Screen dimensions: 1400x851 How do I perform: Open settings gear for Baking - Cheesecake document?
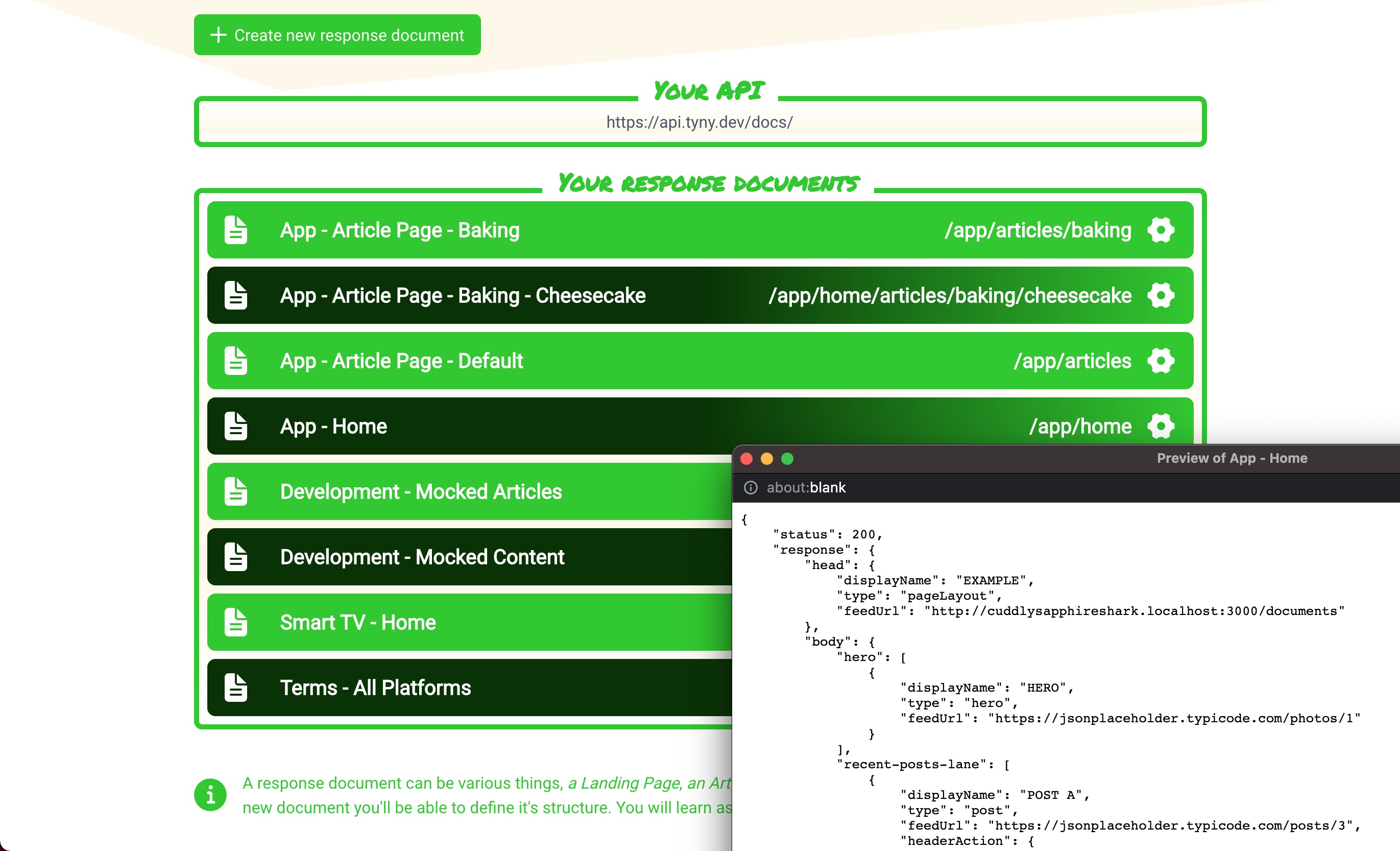coord(1160,296)
